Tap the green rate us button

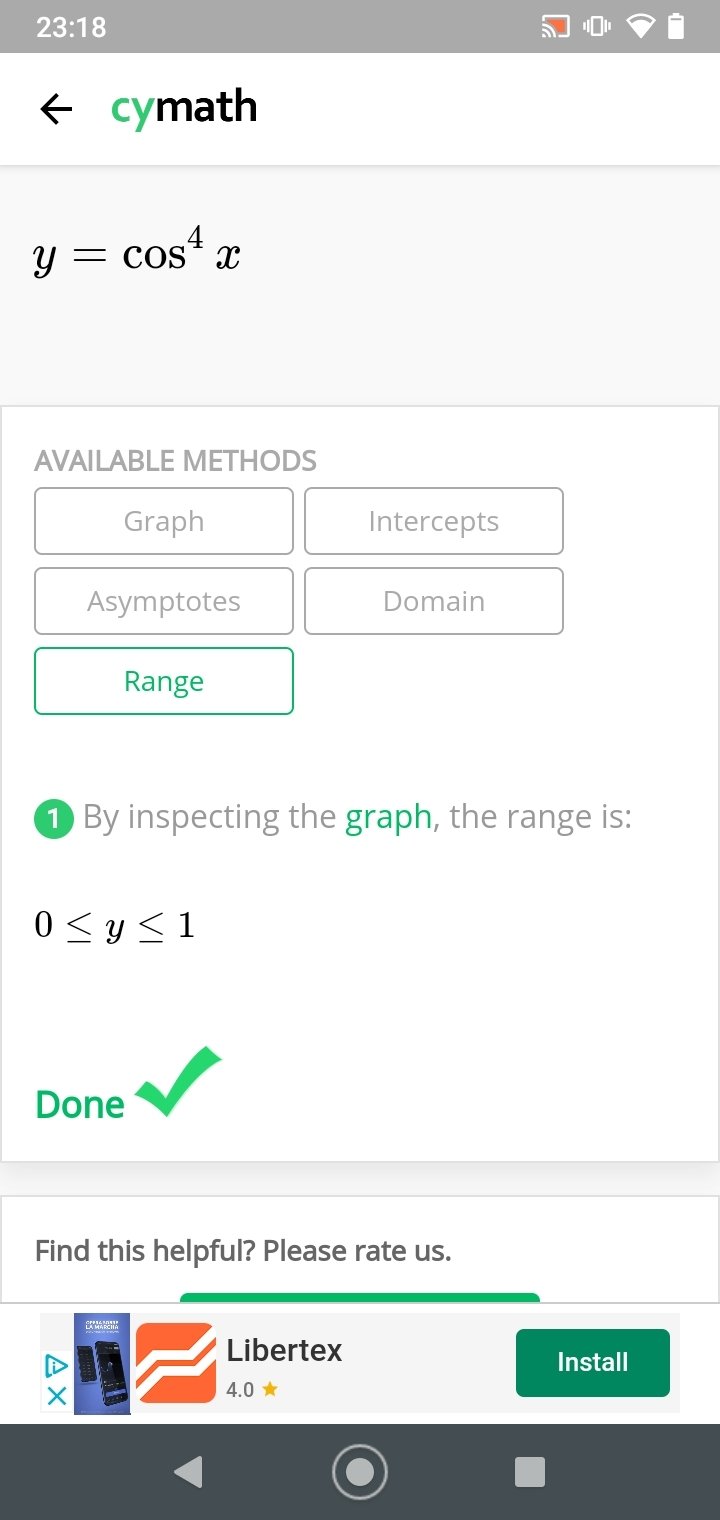pyautogui.click(x=360, y=1297)
